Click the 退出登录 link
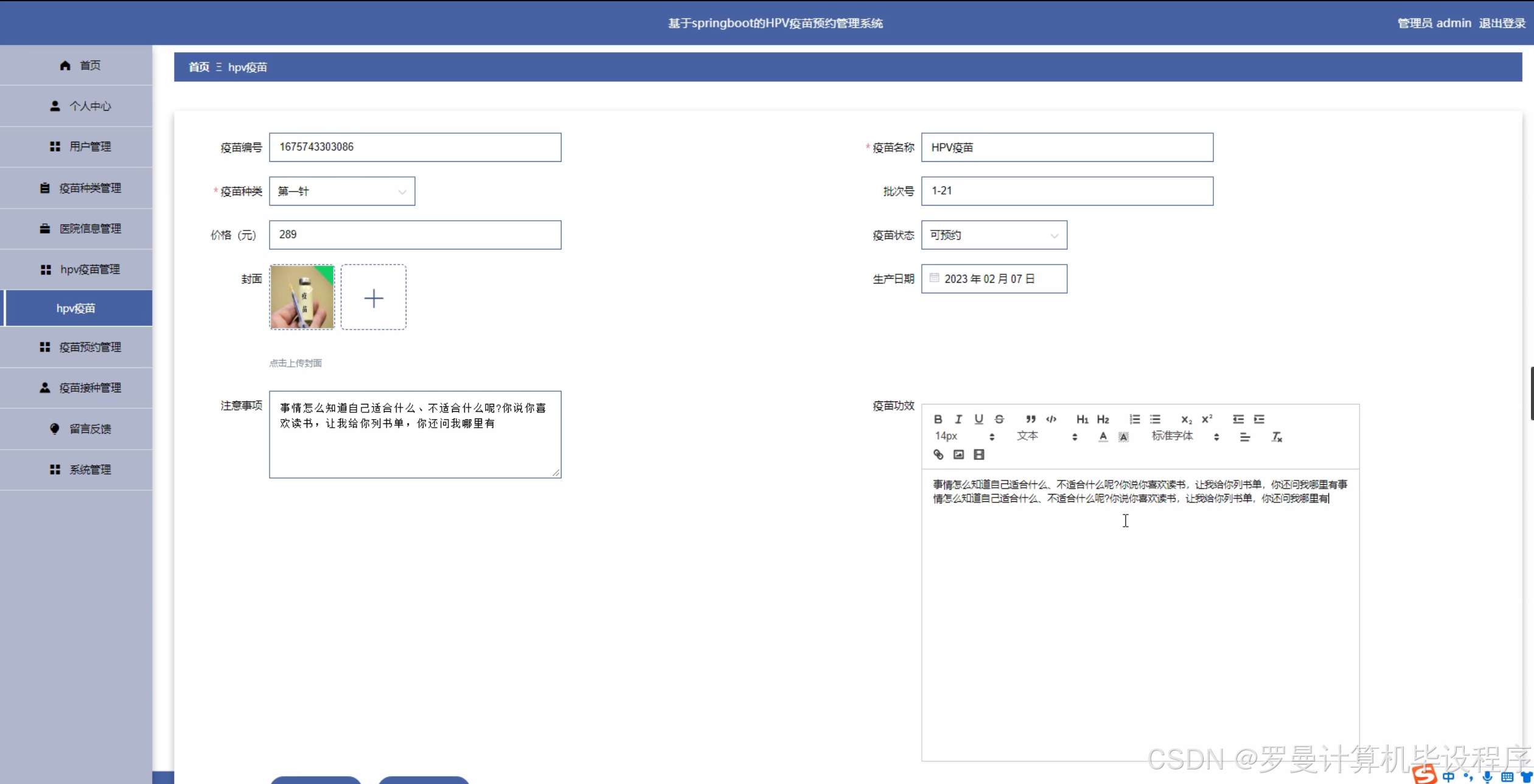1534x784 pixels. [x=1501, y=23]
